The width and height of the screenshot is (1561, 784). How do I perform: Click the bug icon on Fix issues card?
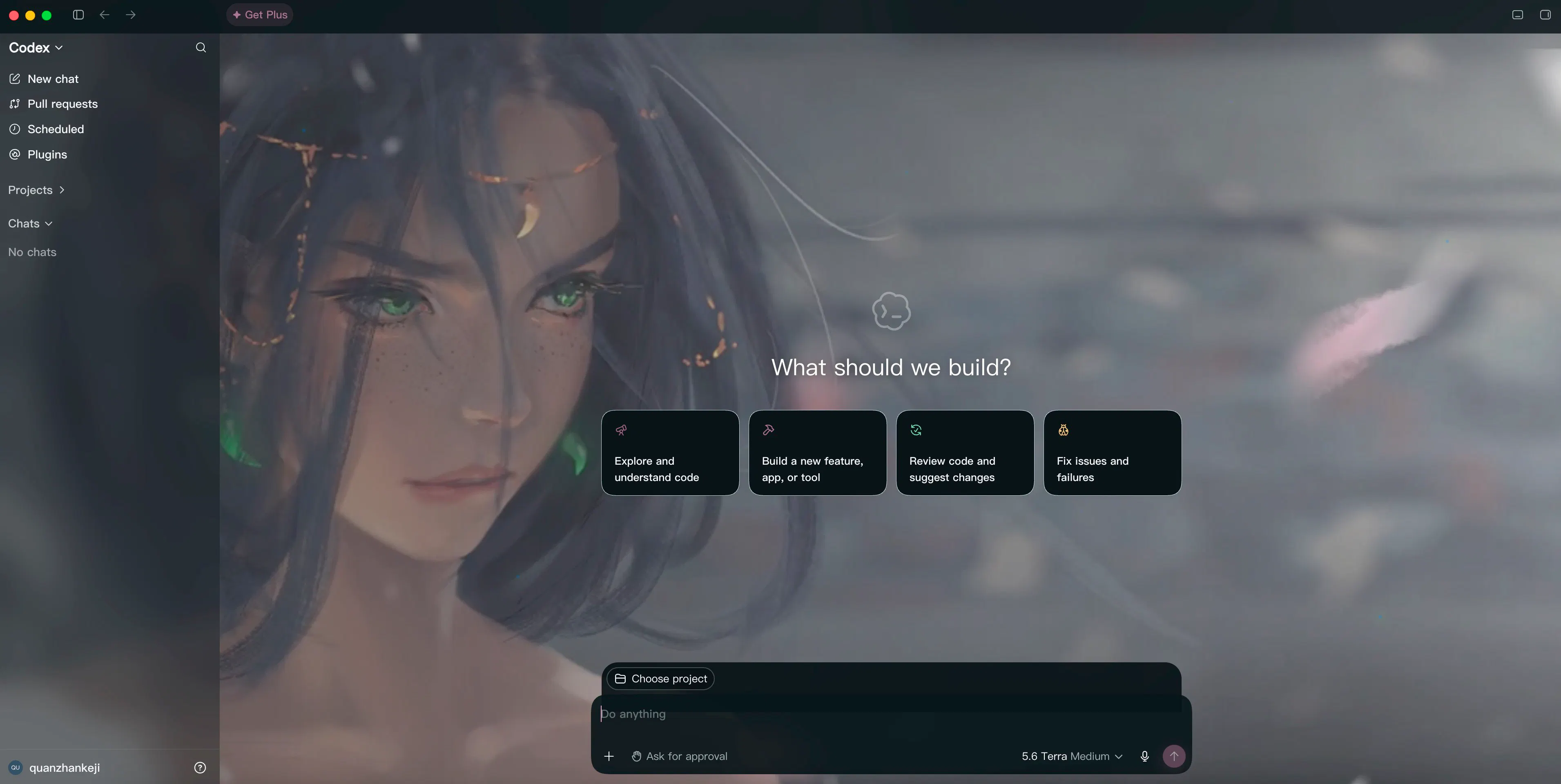pyautogui.click(x=1064, y=430)
